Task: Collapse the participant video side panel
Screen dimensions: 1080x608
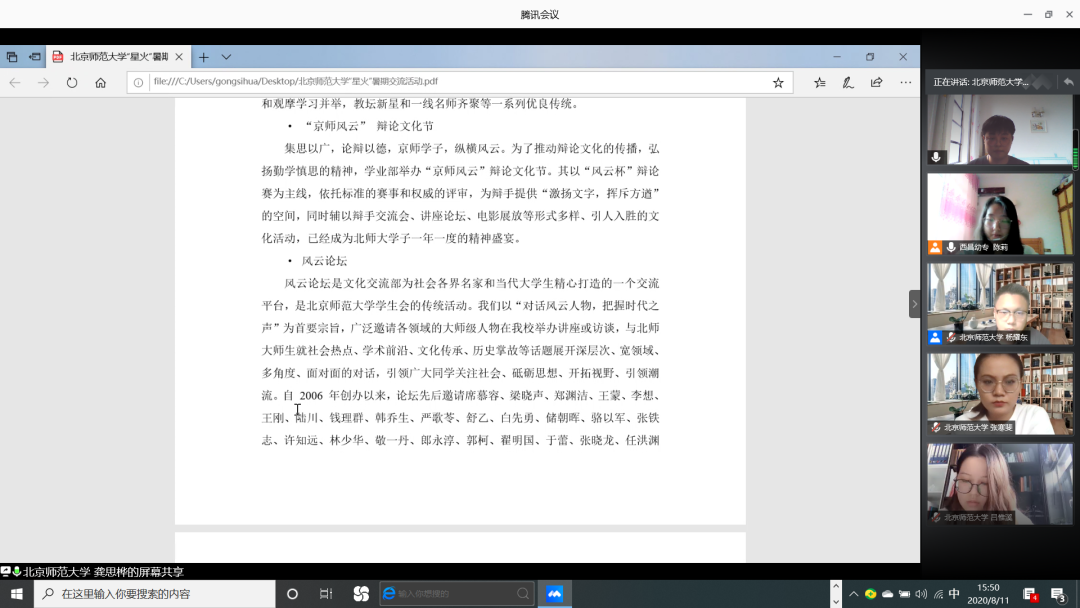Action: [x=914, y=304]
